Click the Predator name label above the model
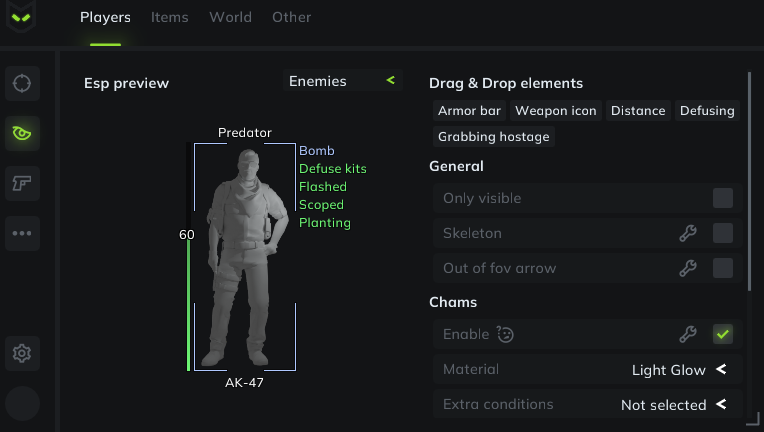 [245, 132]
